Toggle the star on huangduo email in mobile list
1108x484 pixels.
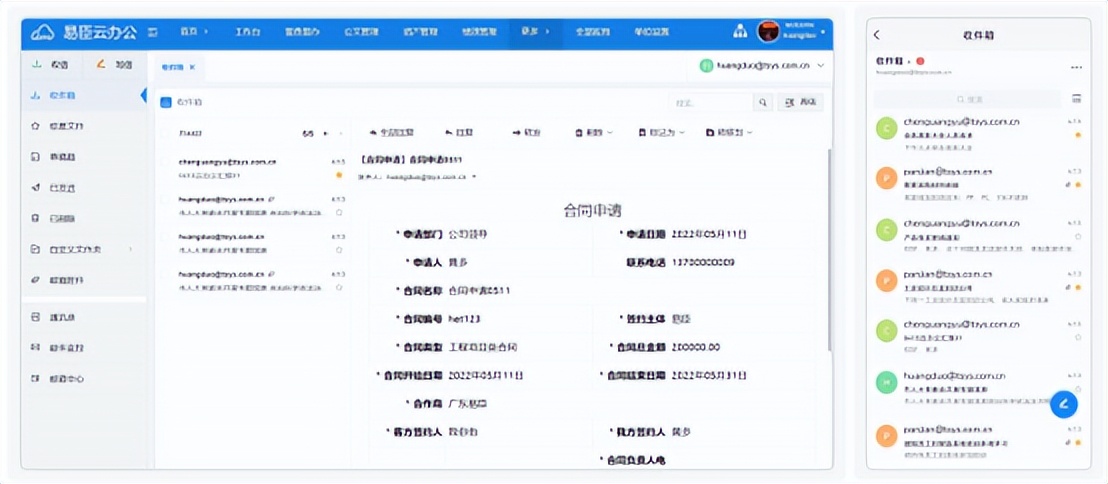[1078, 389]
